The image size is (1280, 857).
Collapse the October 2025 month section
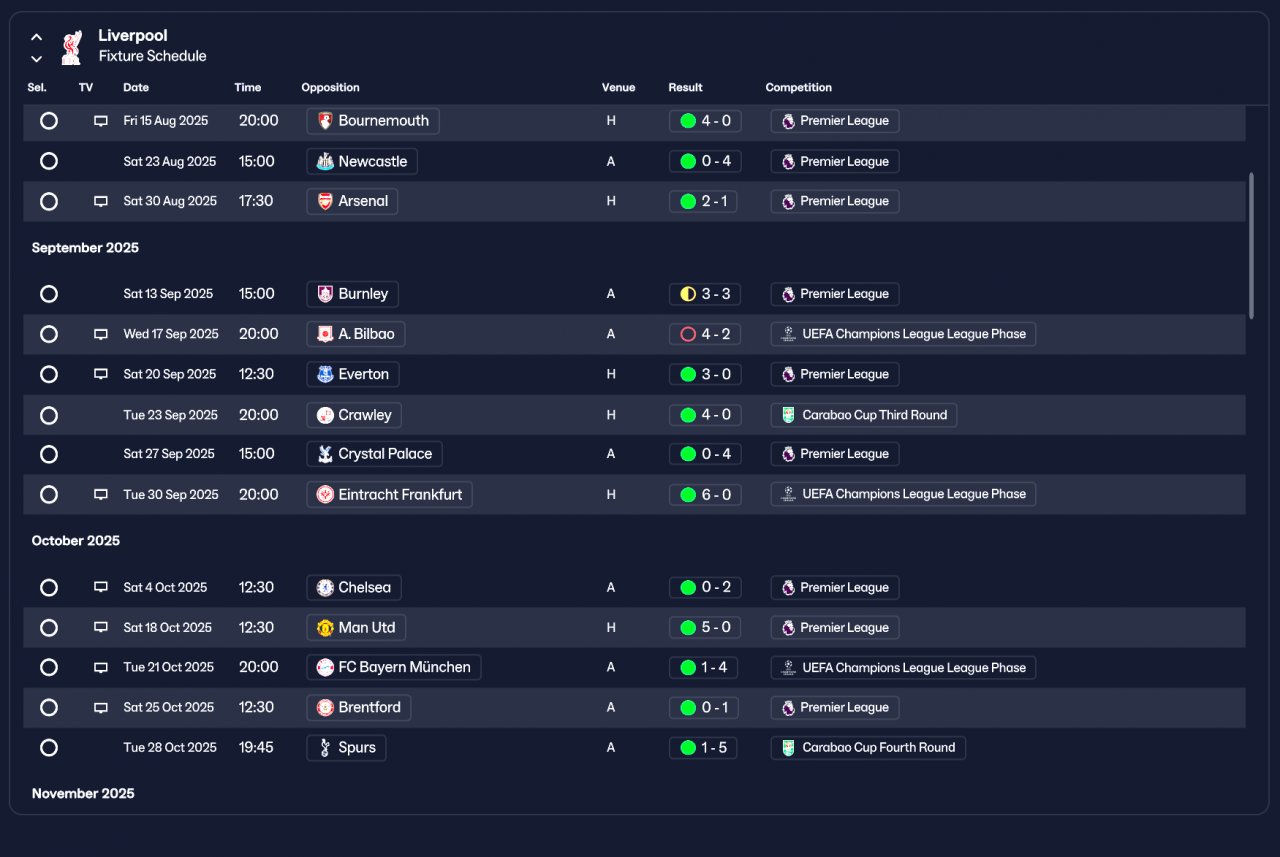(76, 540)
